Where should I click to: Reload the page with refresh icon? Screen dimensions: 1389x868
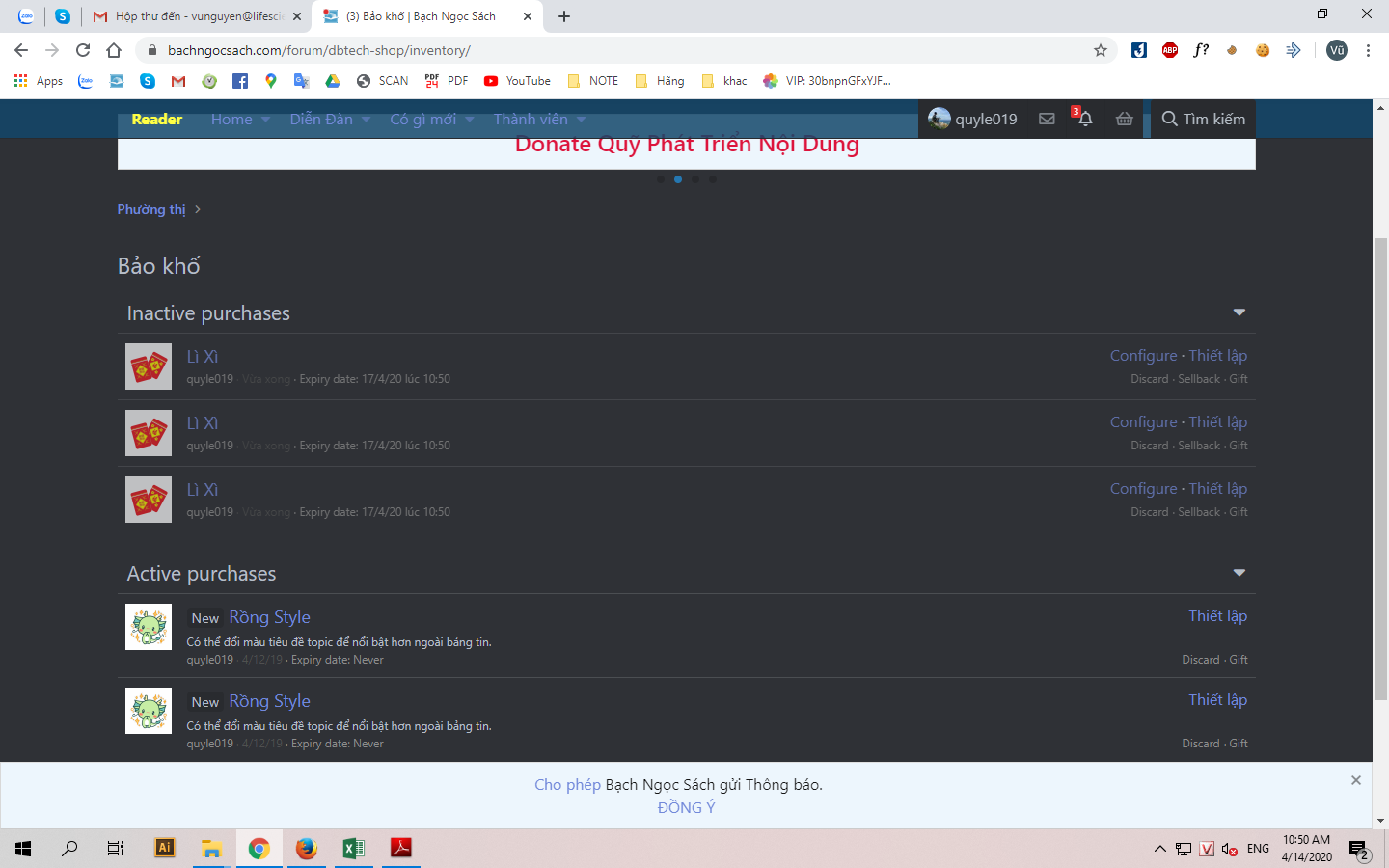click(83, 50)
